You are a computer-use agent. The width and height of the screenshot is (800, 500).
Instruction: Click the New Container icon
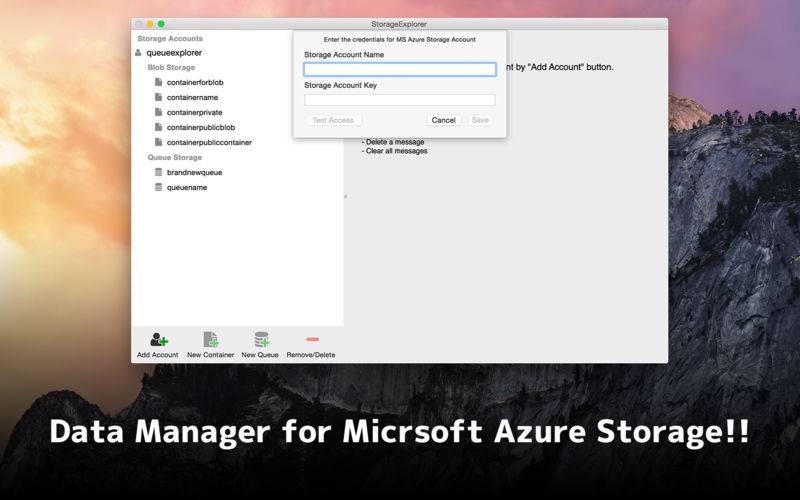[x=211, y=339]
